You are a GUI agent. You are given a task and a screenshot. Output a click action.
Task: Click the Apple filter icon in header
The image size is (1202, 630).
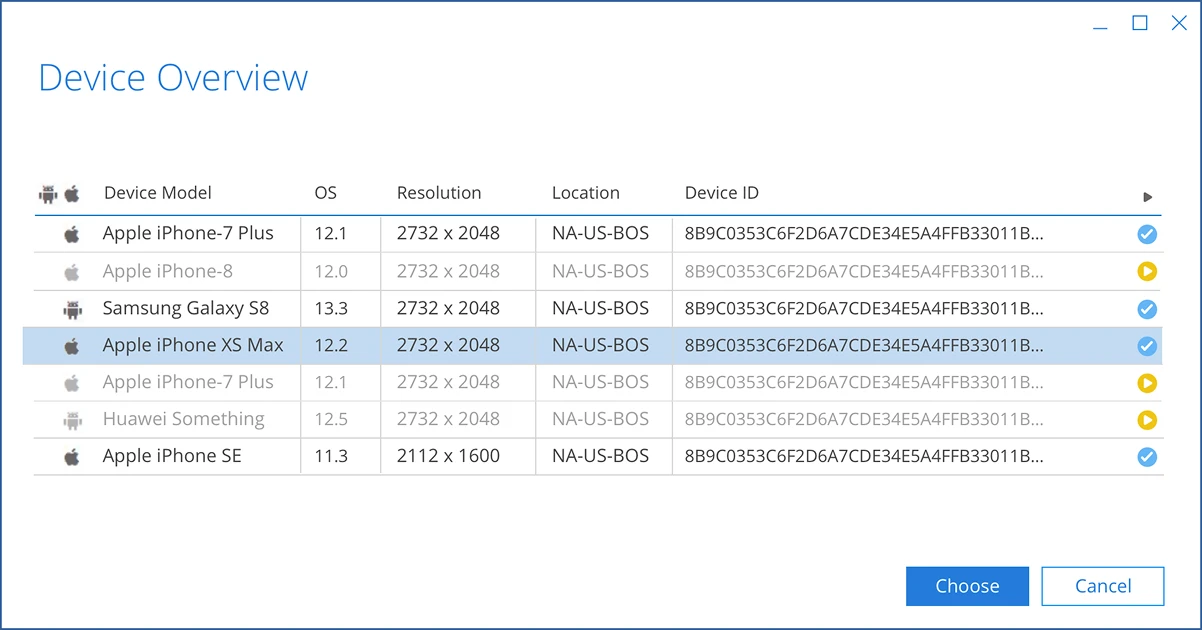(72, 194)
